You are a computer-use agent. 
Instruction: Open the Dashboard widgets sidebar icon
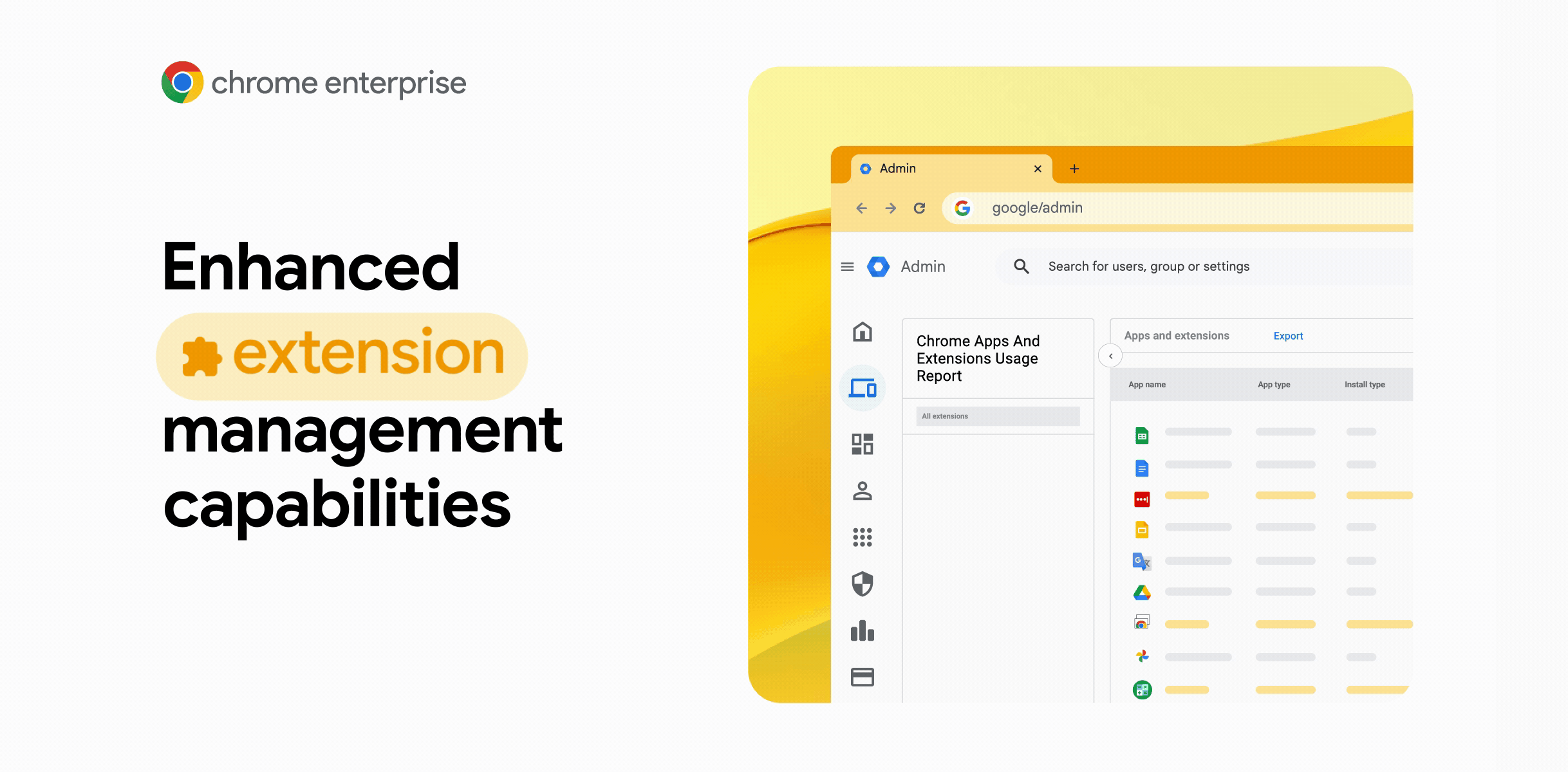(x=862, y=444)
